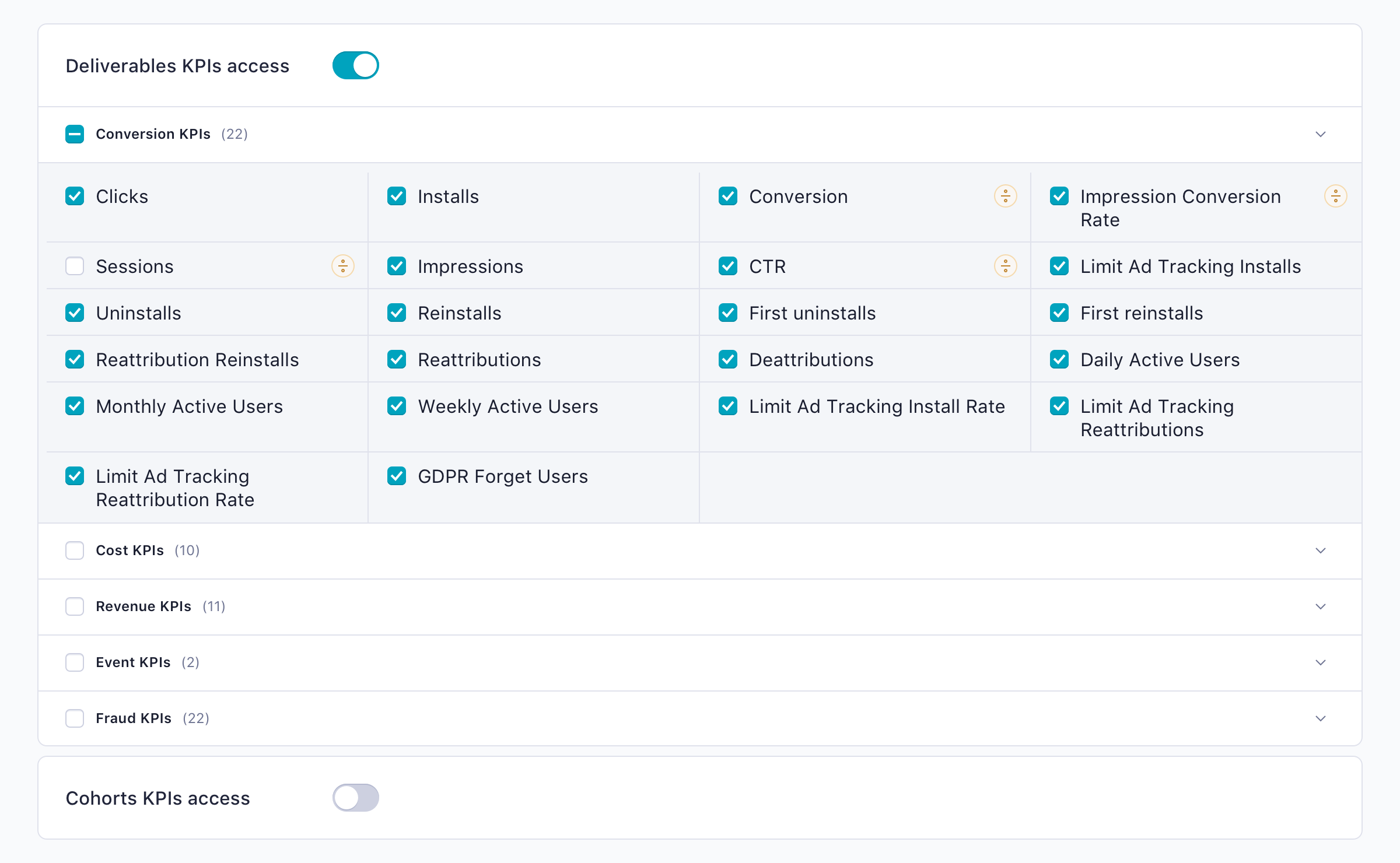The width and height of the screenshot is (1400, 863).
Task: Uncheck the Reinstalls checkbox
Action: tap(397, 313)
